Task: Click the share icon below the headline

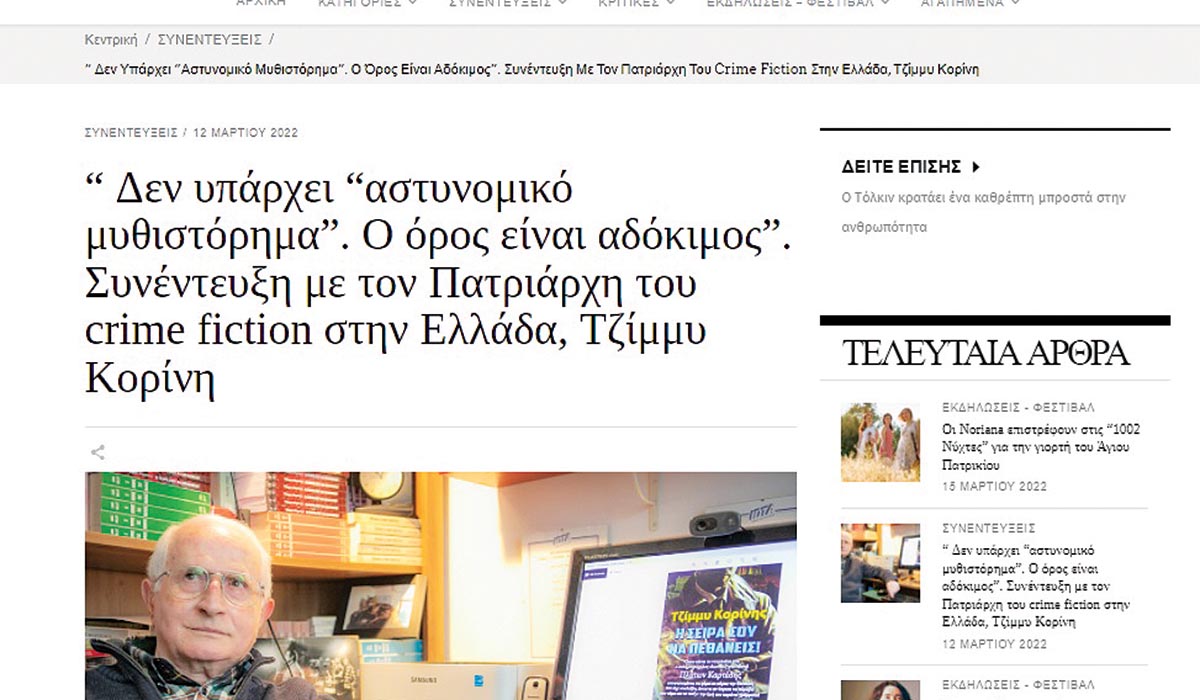Action: click(x=98, y=453)
